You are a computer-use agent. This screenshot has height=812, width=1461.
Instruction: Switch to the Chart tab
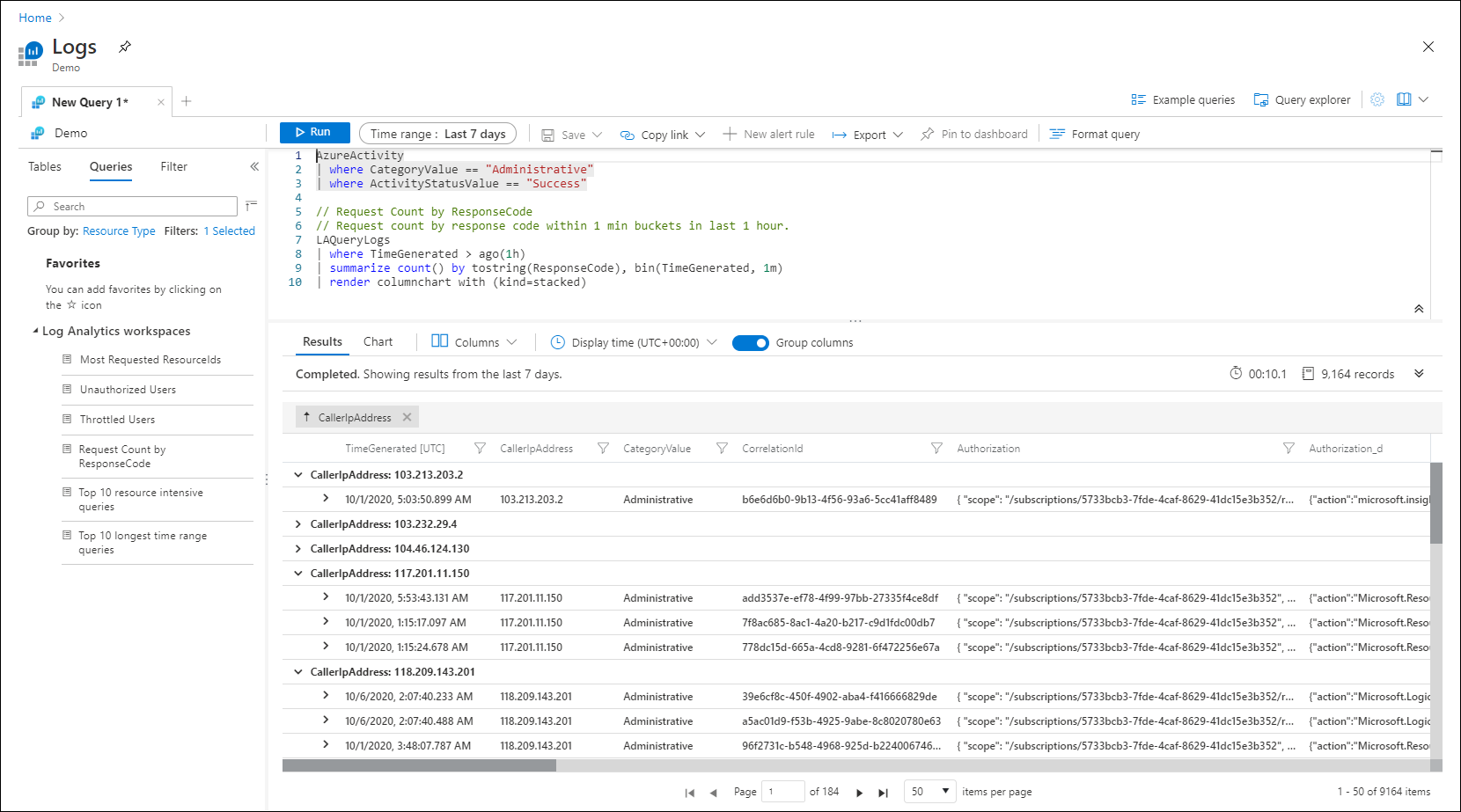[378, 342]
